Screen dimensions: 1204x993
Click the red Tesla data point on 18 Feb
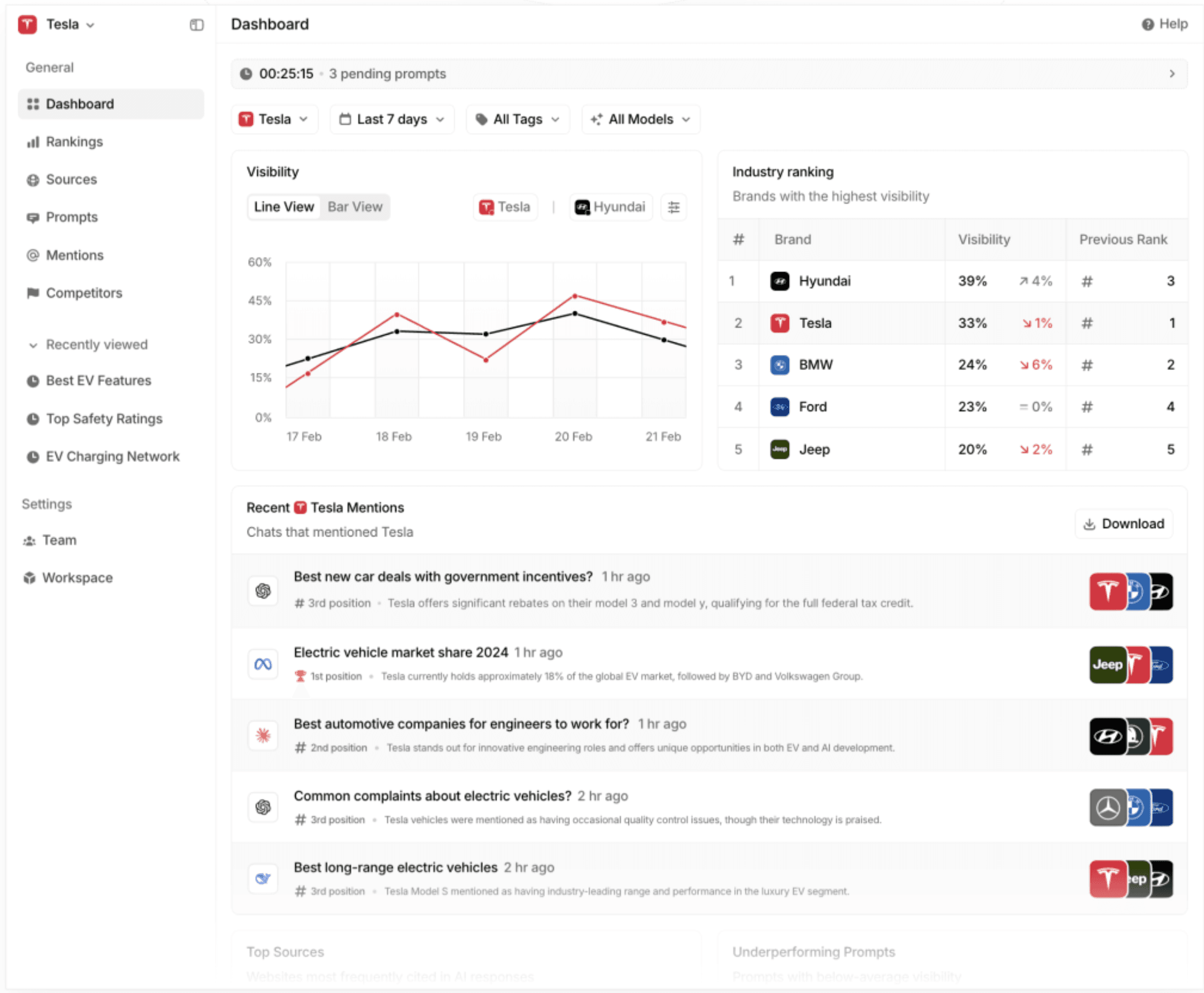click(397, 314)
